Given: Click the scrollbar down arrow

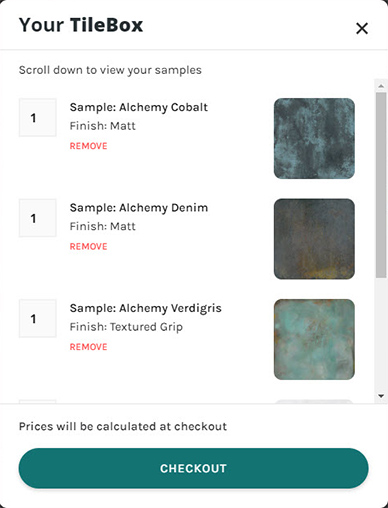Looking at the screenshot, I should [x=381, y=396].
